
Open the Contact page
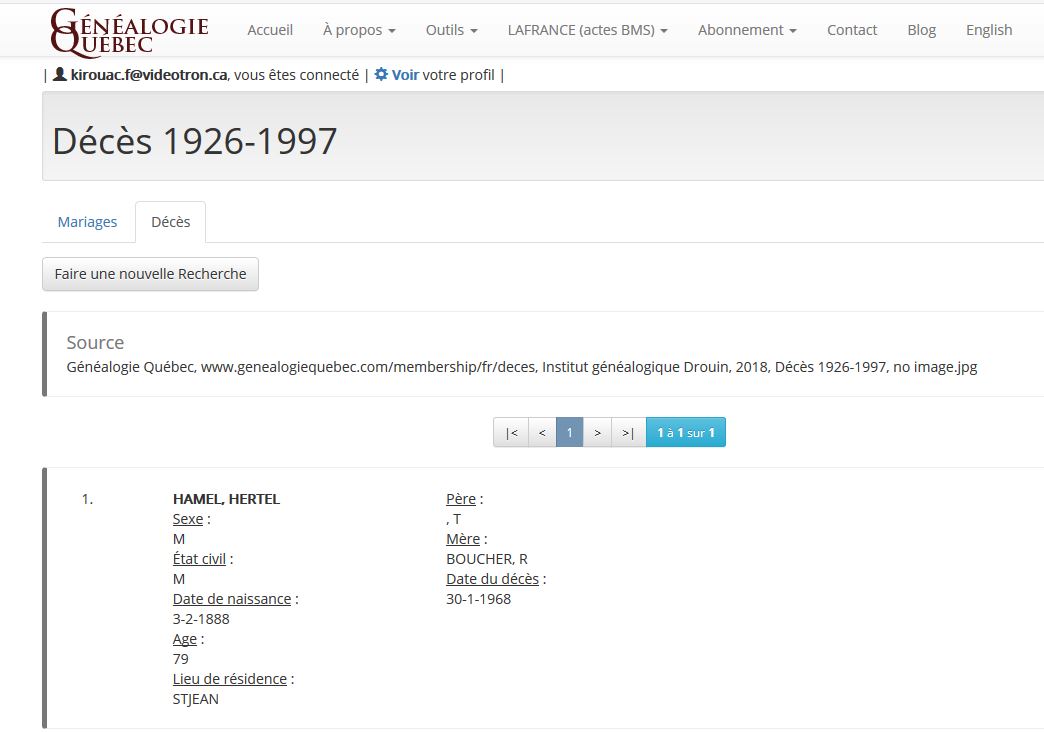(852, 30)
